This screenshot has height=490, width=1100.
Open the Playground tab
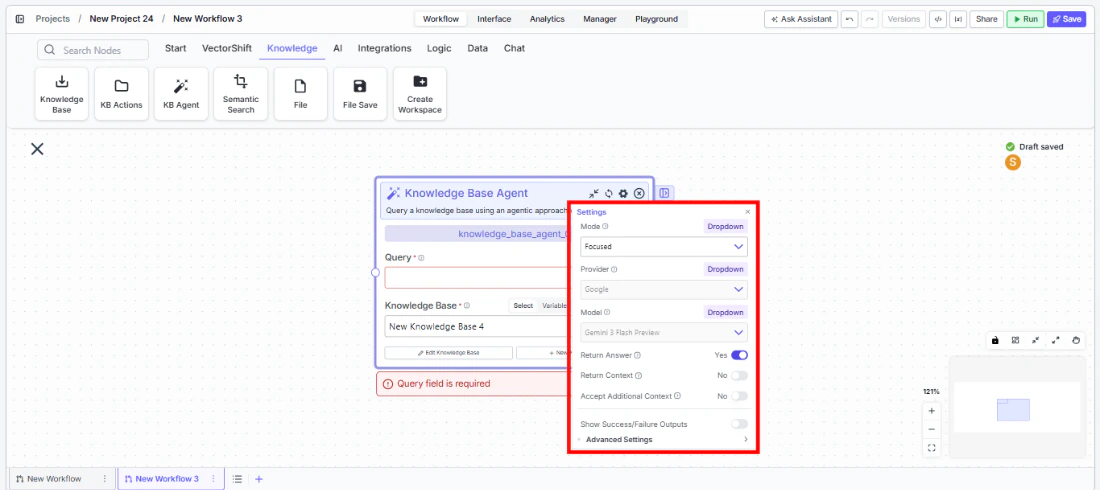pos(657,19)
